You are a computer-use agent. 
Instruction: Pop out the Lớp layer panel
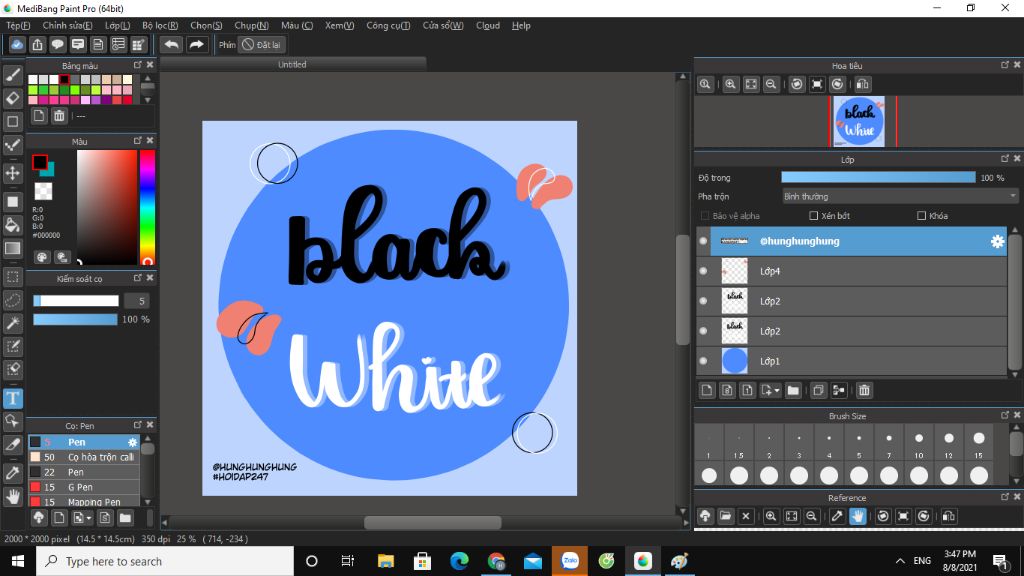[x=1004, y=159]
